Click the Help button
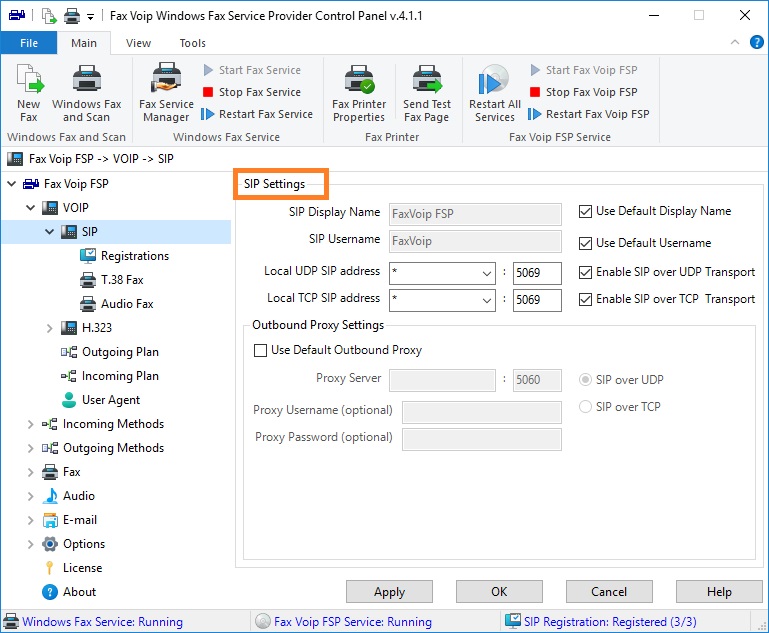 (719, 592)
